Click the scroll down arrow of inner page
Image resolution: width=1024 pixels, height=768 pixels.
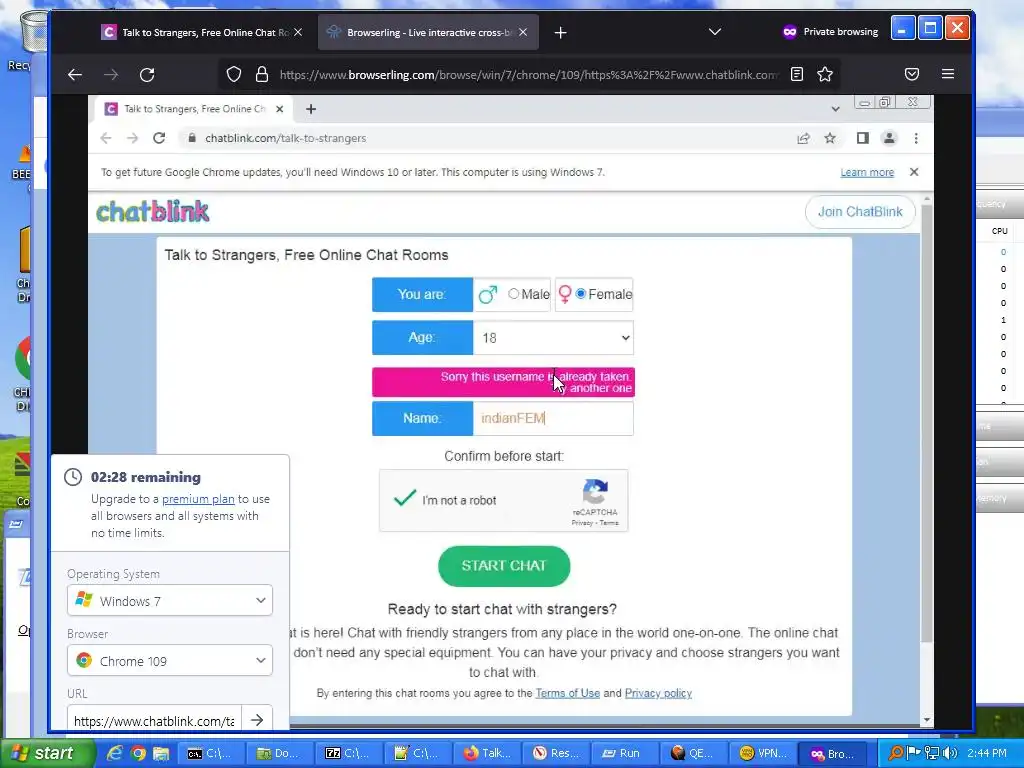927,720
